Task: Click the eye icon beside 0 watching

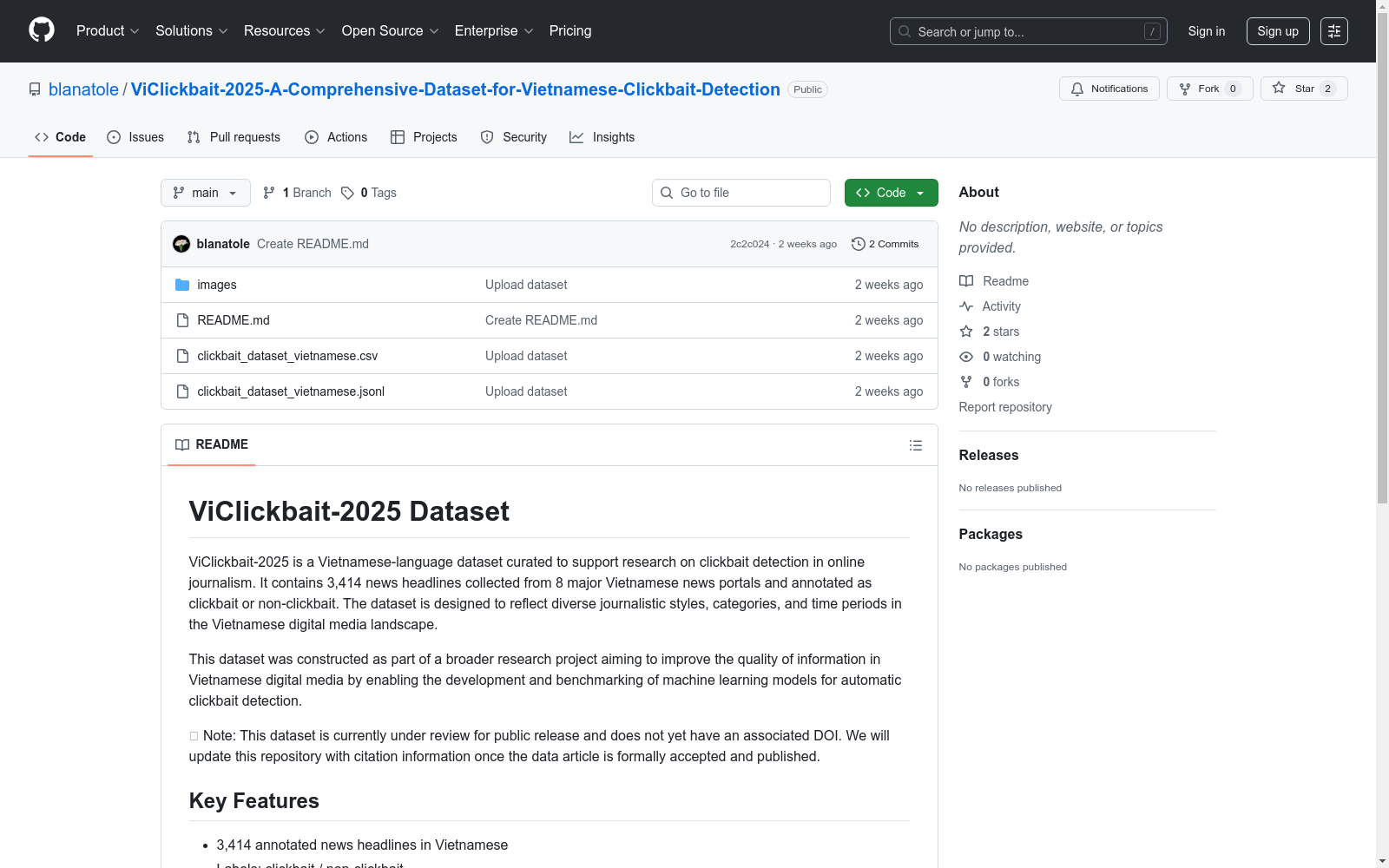Action: point(966,357)
